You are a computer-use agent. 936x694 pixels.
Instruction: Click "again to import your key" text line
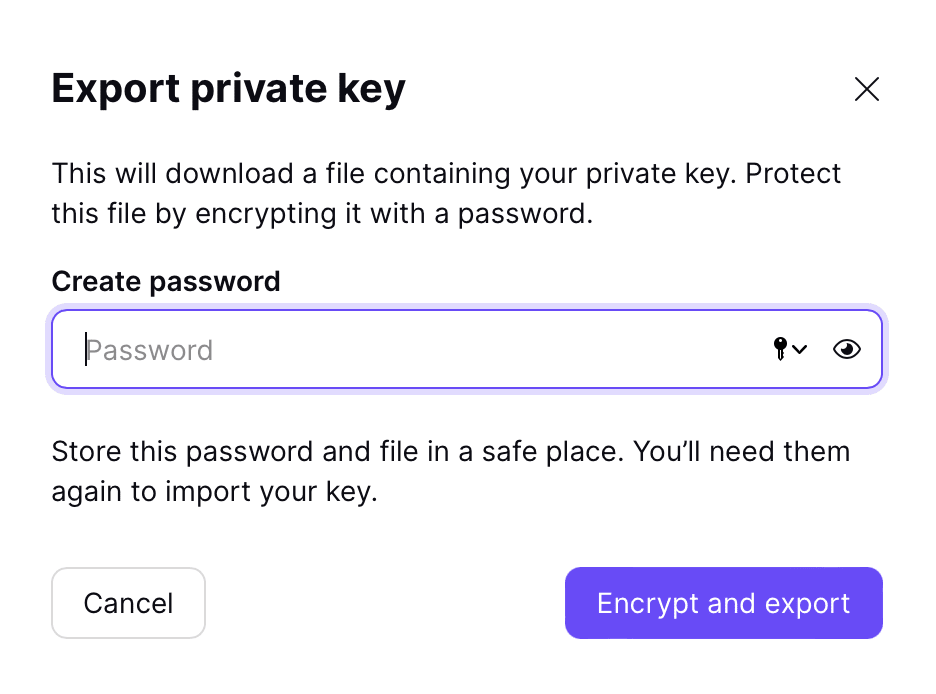(214, 493)
